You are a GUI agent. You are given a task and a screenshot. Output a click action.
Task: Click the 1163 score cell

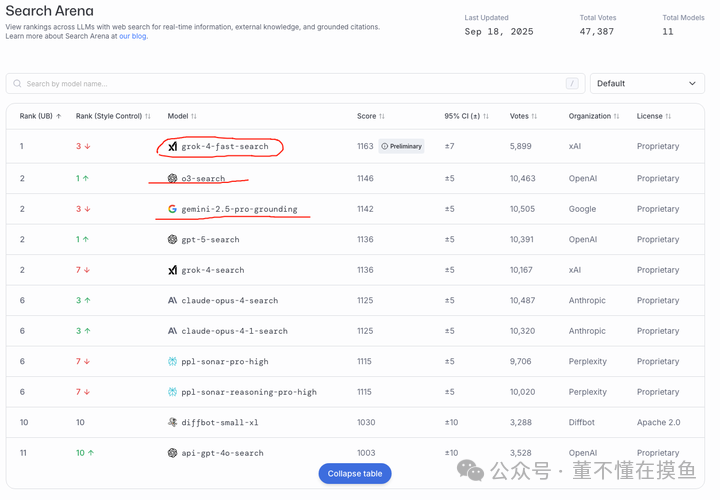365,146
